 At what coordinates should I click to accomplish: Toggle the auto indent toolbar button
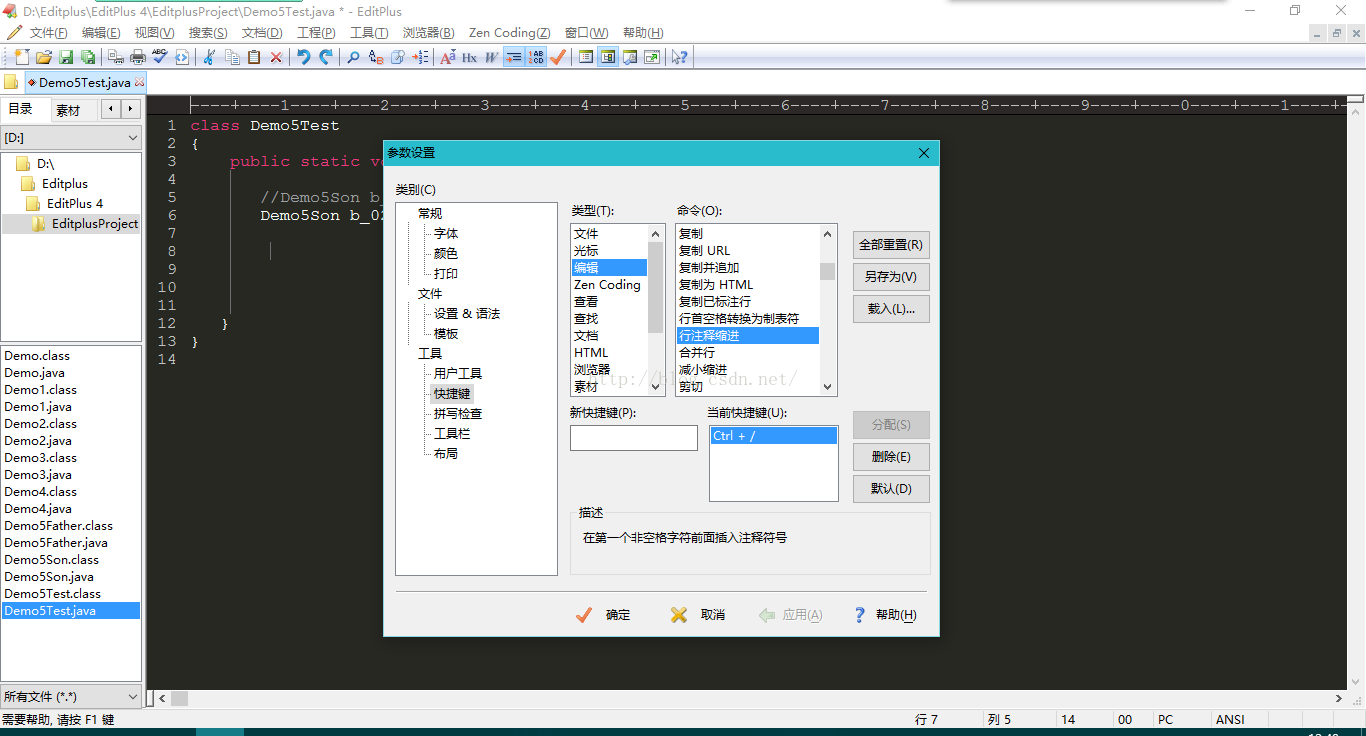pos(514,57)
